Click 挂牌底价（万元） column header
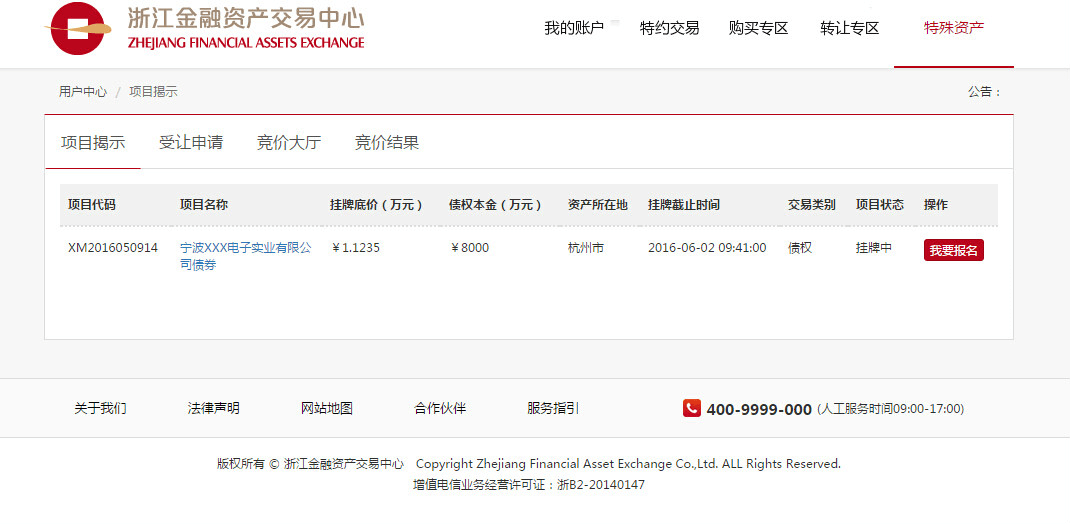The width and height of the screenshot is (1070, 524). coord(377,205)
